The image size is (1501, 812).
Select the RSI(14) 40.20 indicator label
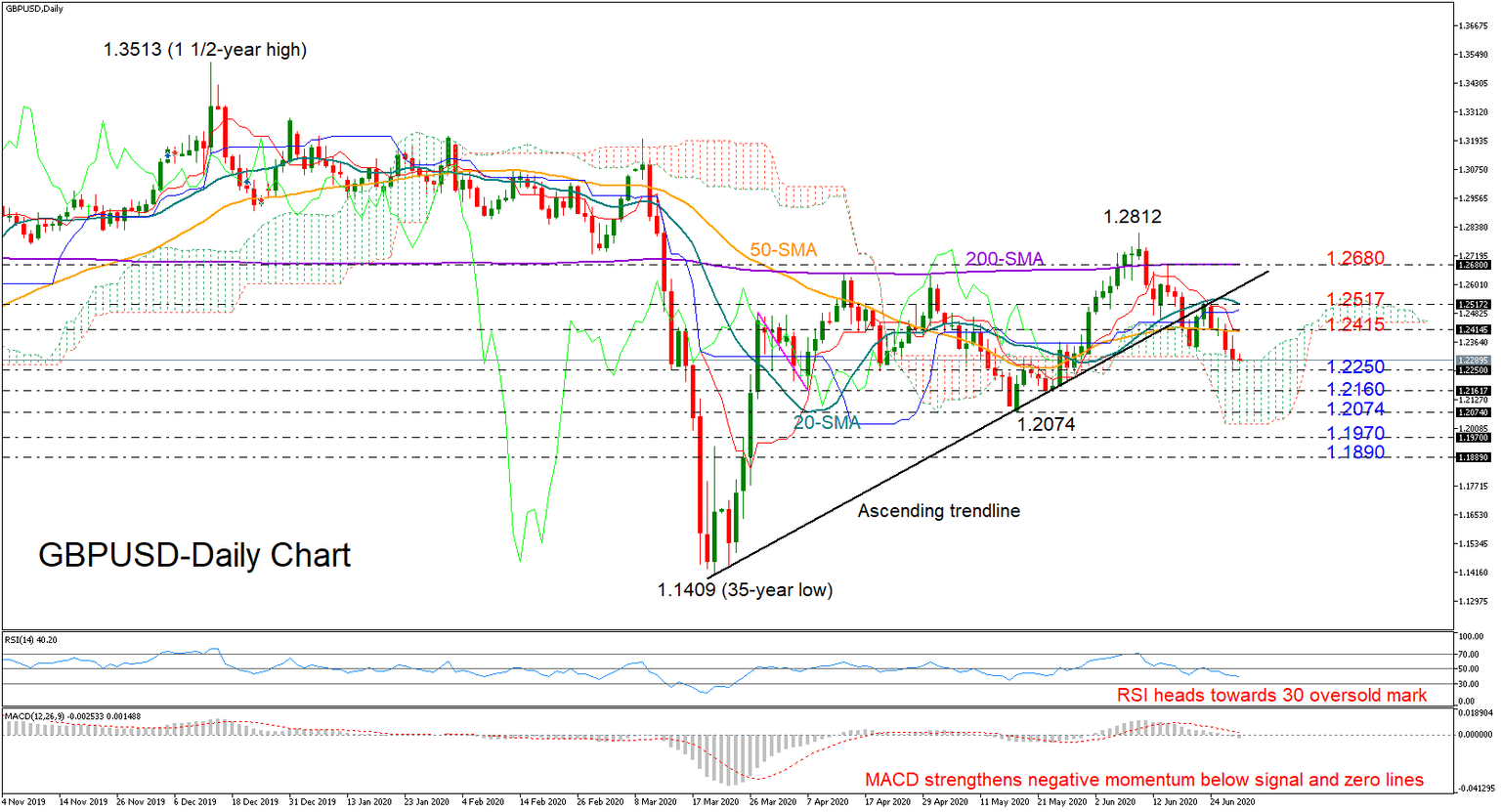(x=32, y=641)
